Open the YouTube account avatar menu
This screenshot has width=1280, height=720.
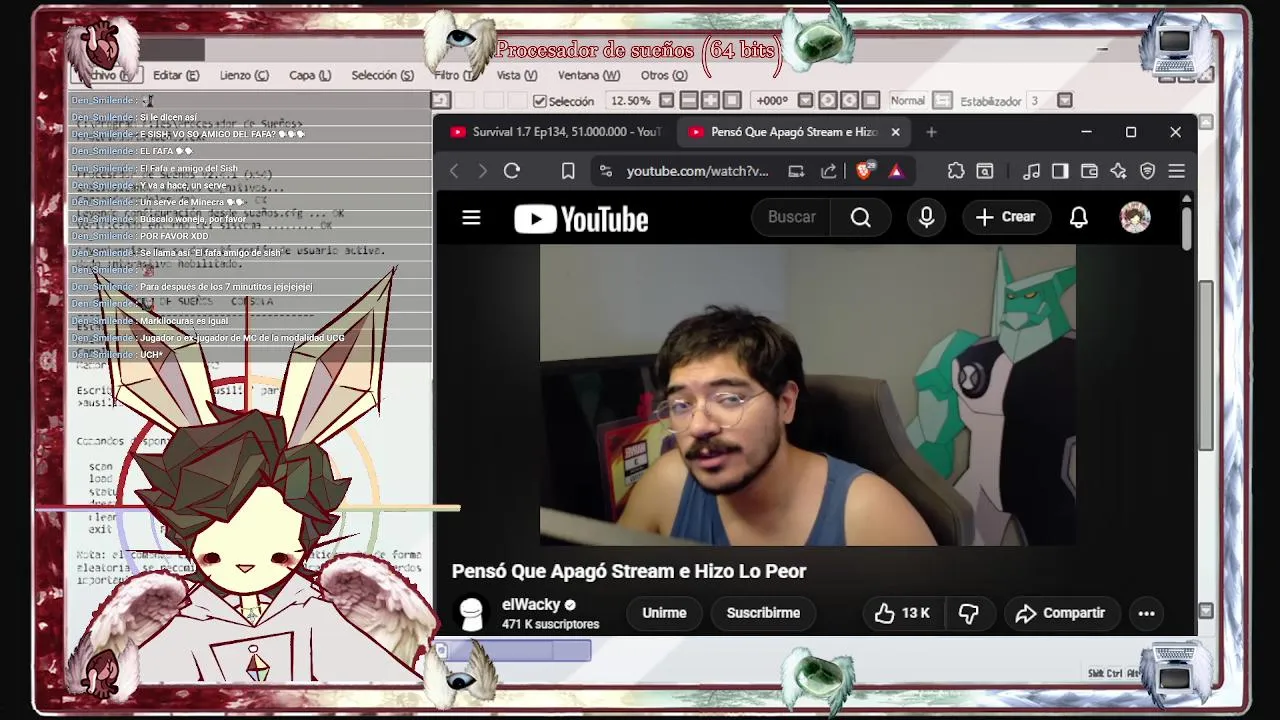[1135, 217]
